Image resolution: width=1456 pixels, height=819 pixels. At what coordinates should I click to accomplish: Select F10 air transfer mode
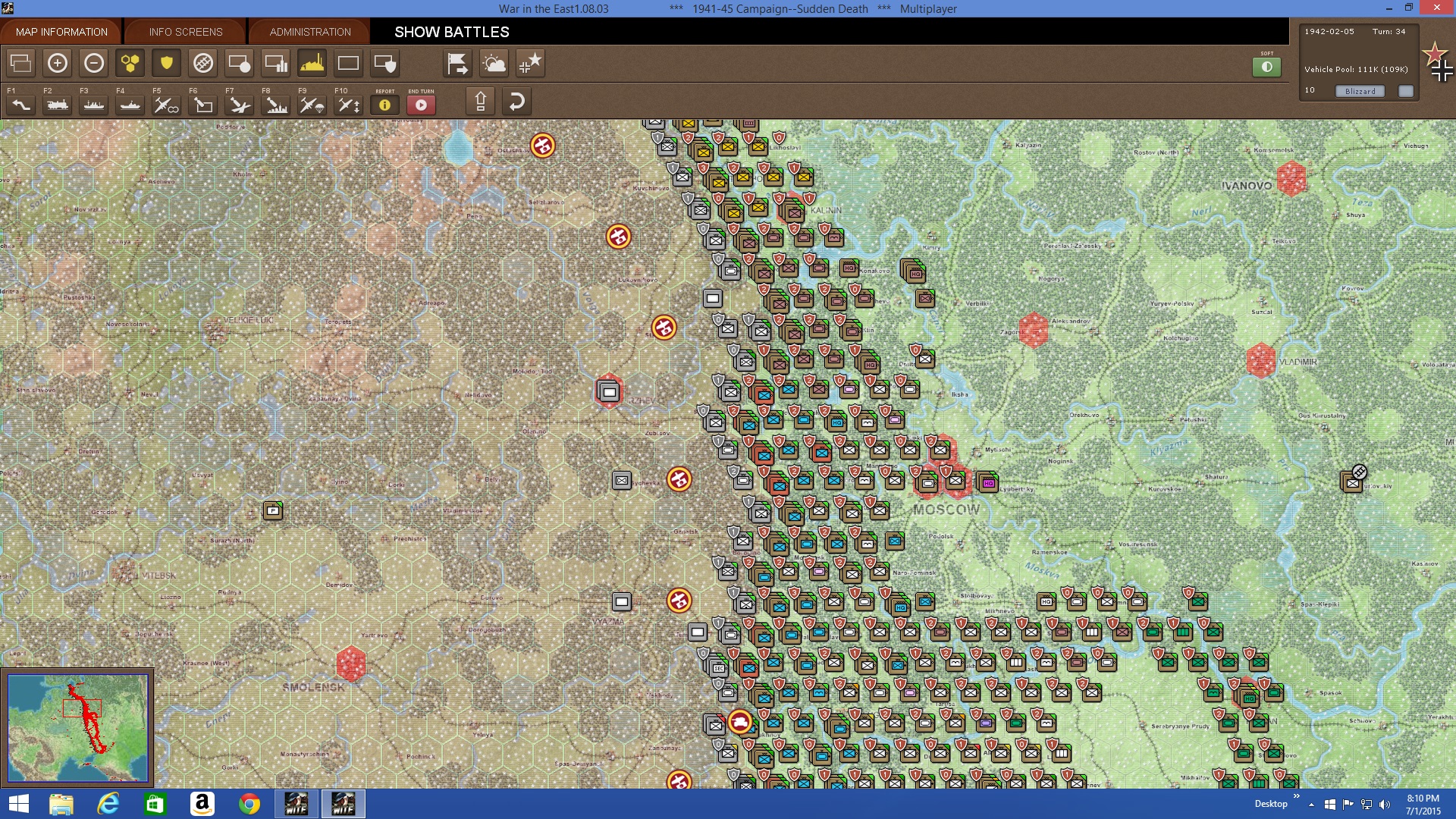pyautogui.click(x=349, y=105)
